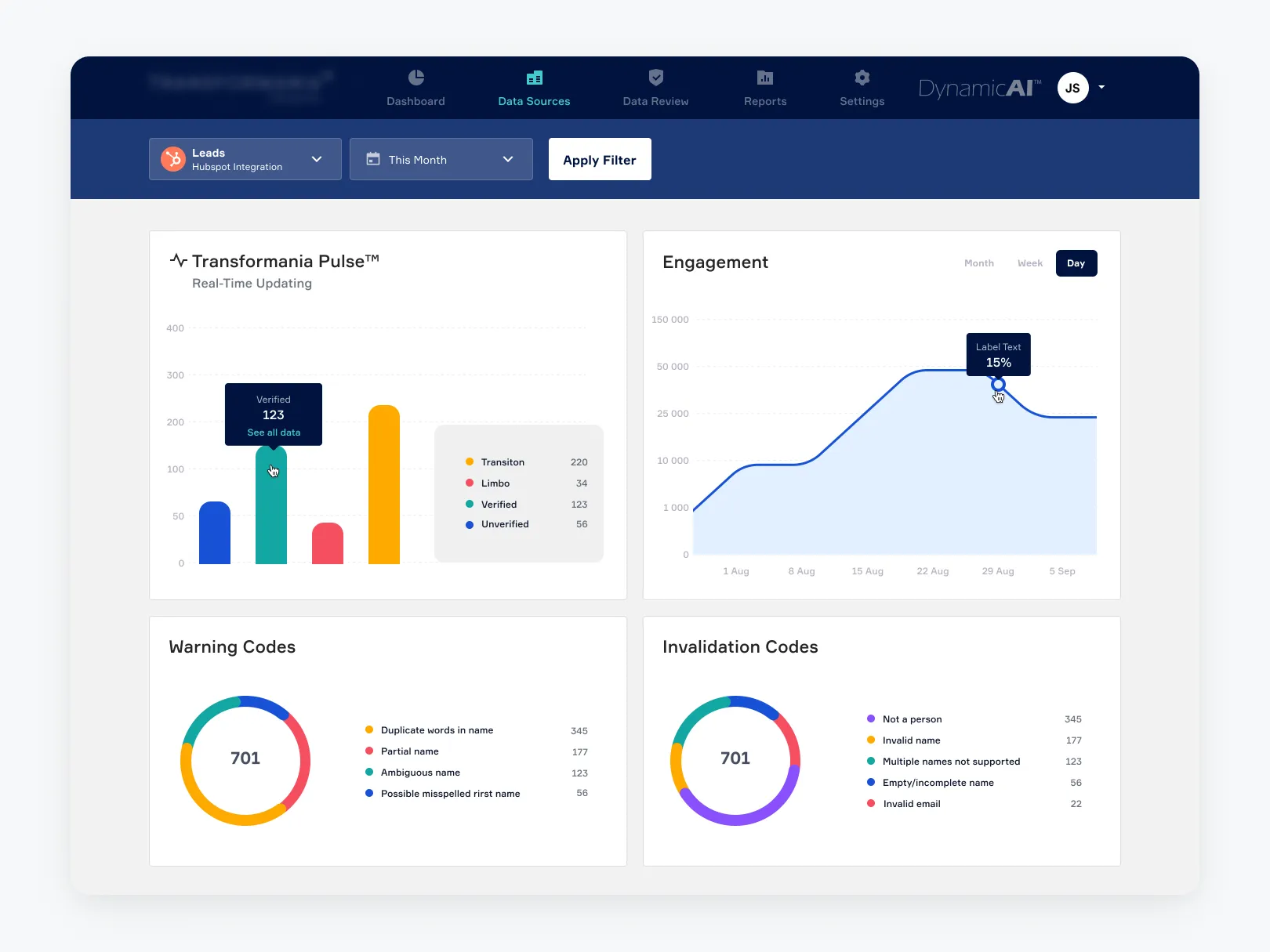The height and width of the screenshot is (952, 1270).
Task: Open the Dashboard pie chart icon
Action: 415,78
